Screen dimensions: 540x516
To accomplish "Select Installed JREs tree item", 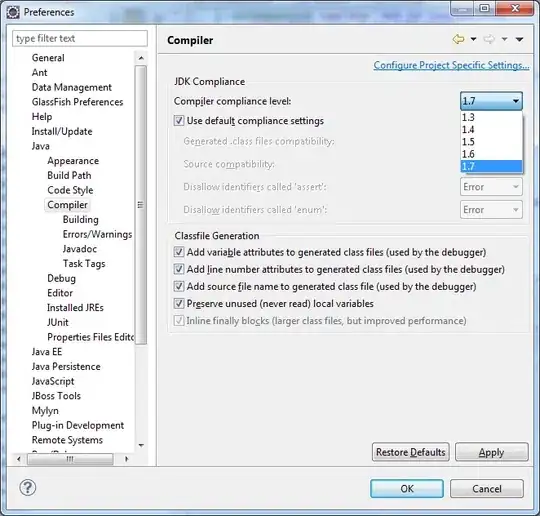I will click(75, 308).
